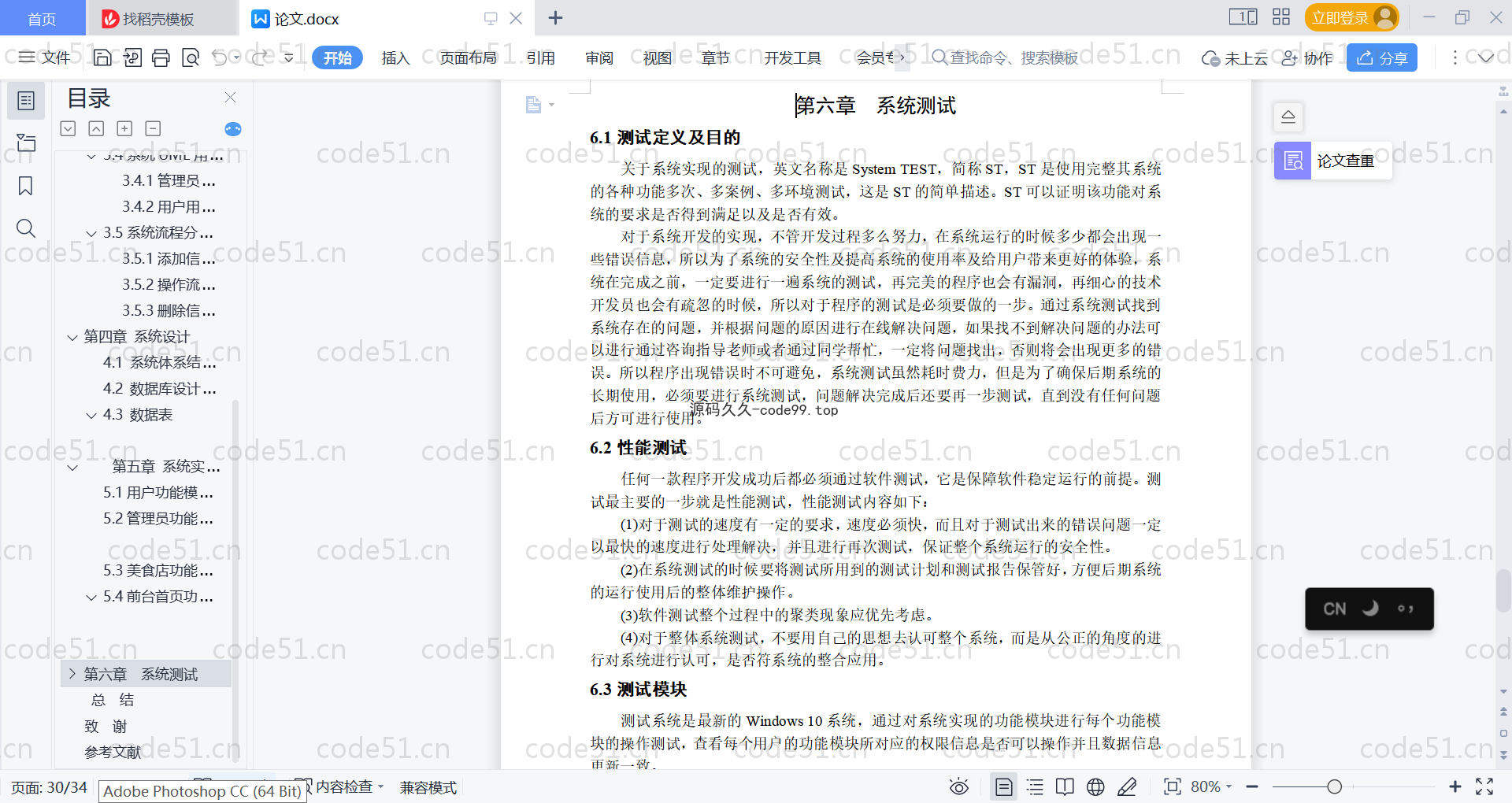1512x803 pixels.
Task: Promote heading level plus icon
Action: [124, 128]
